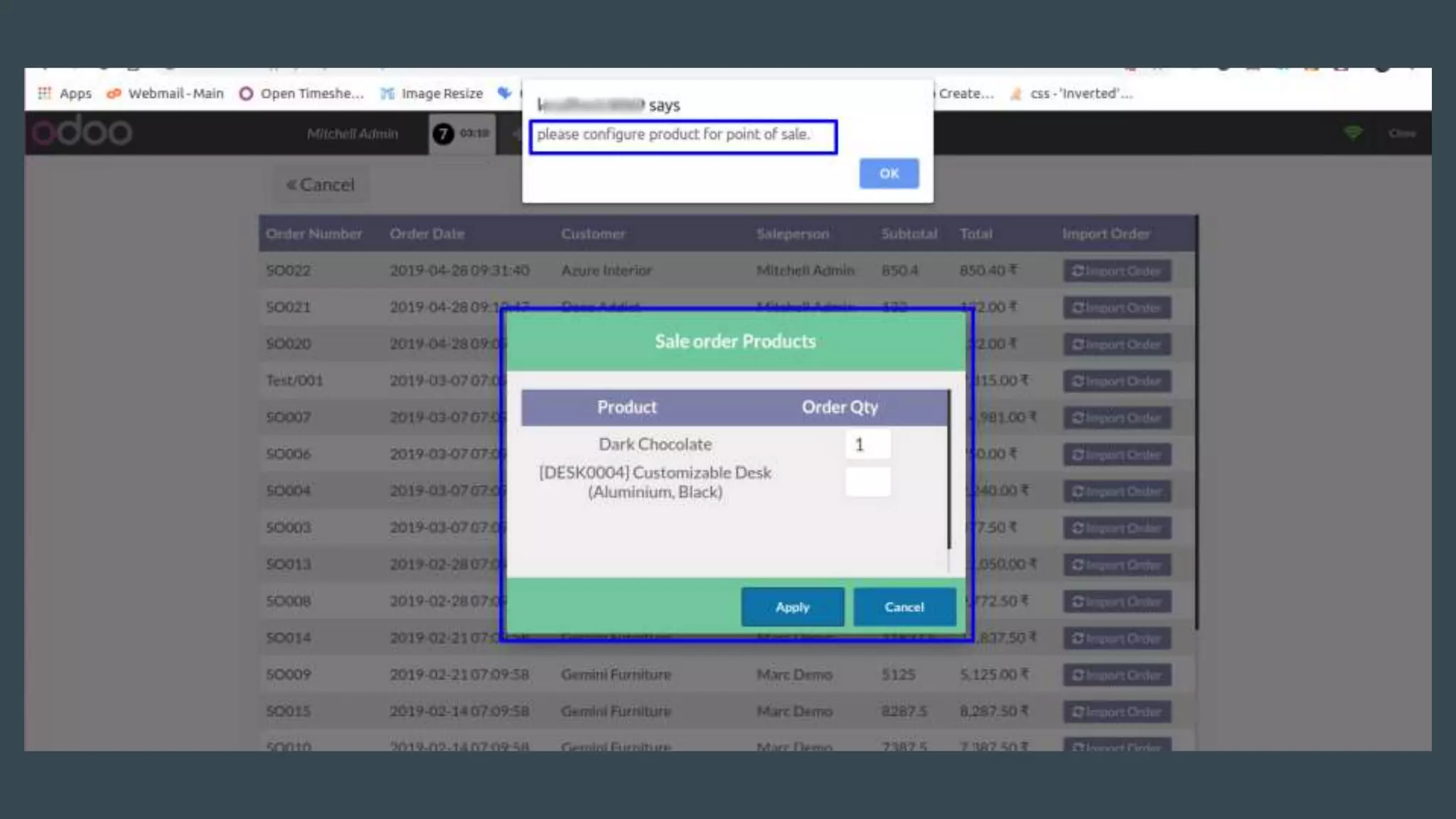
Task: Click the Close button in the POS header
Action: 1401,134
